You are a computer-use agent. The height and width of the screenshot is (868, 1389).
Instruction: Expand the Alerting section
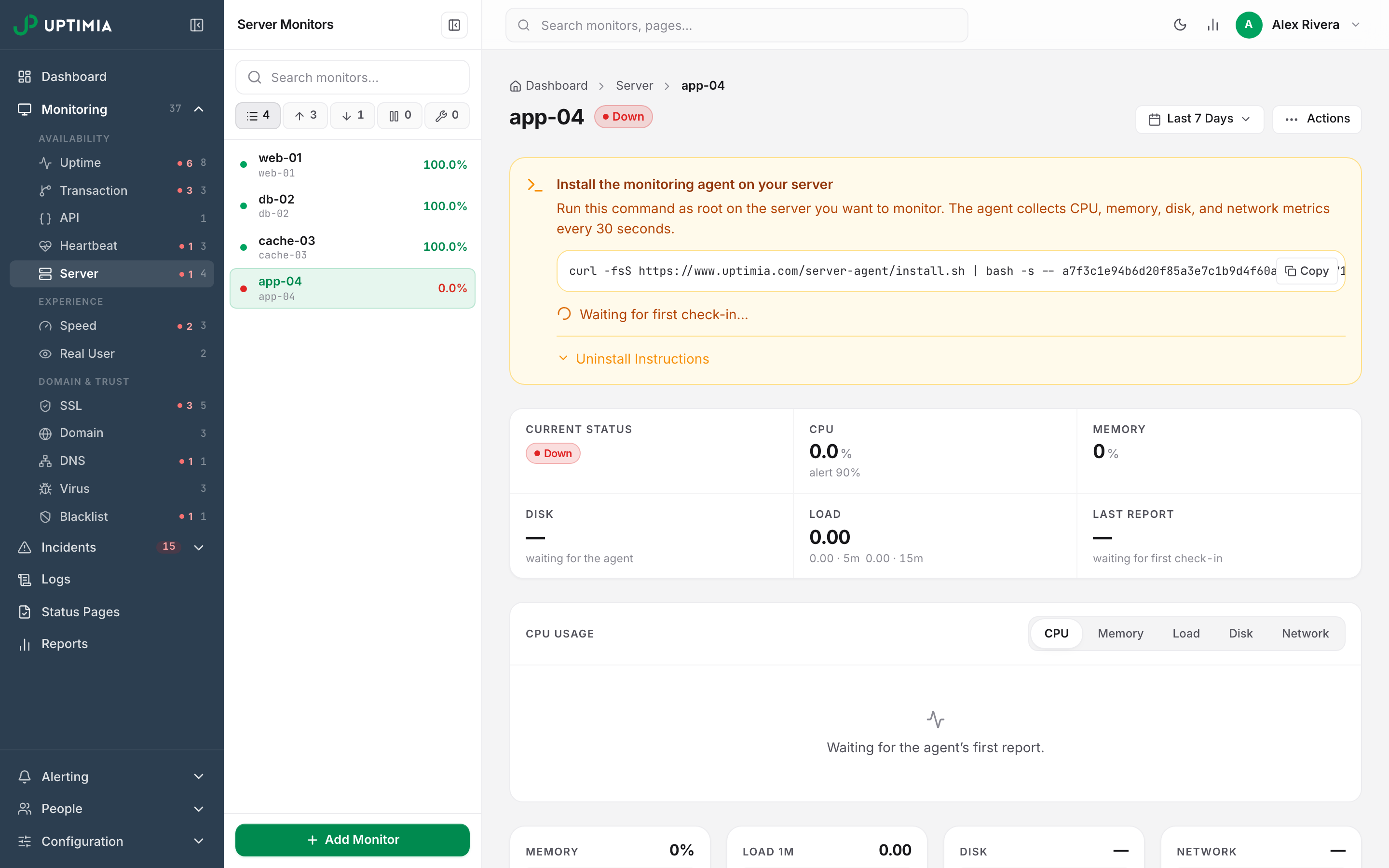[x=199, y=776]
